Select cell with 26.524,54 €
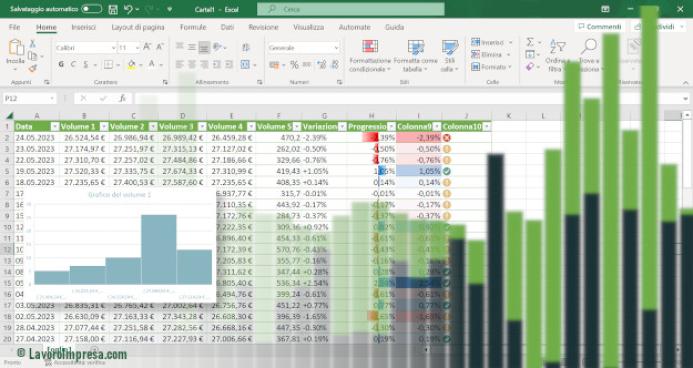This screenshot has width=693, height=368. pyautogui.click(x=84, y=138)
